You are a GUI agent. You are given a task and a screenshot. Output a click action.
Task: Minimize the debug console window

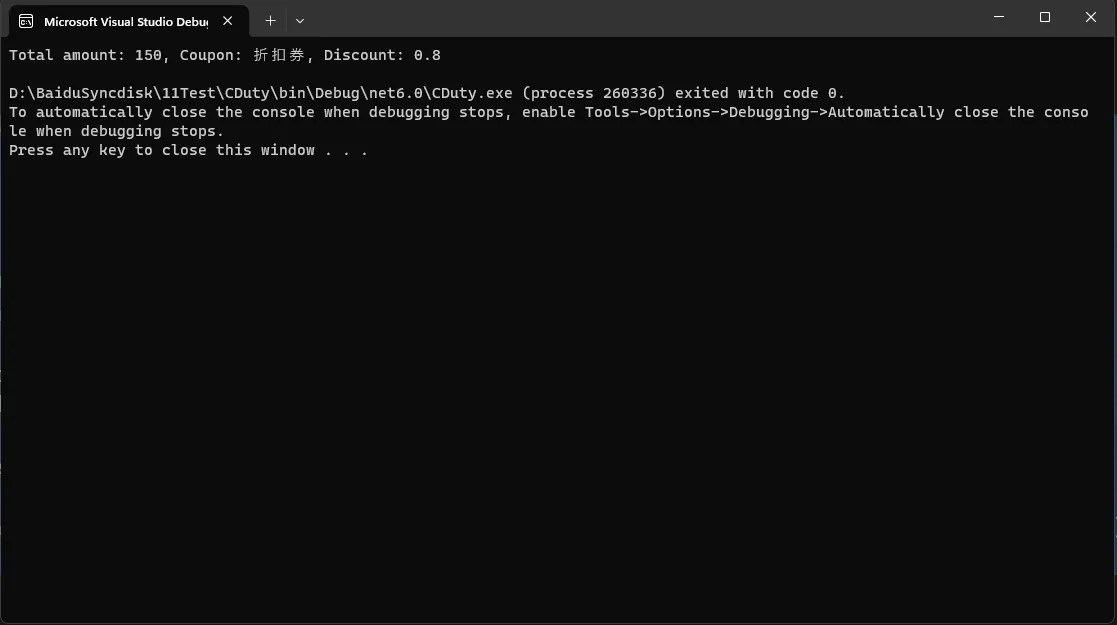(x=999, y=17)
